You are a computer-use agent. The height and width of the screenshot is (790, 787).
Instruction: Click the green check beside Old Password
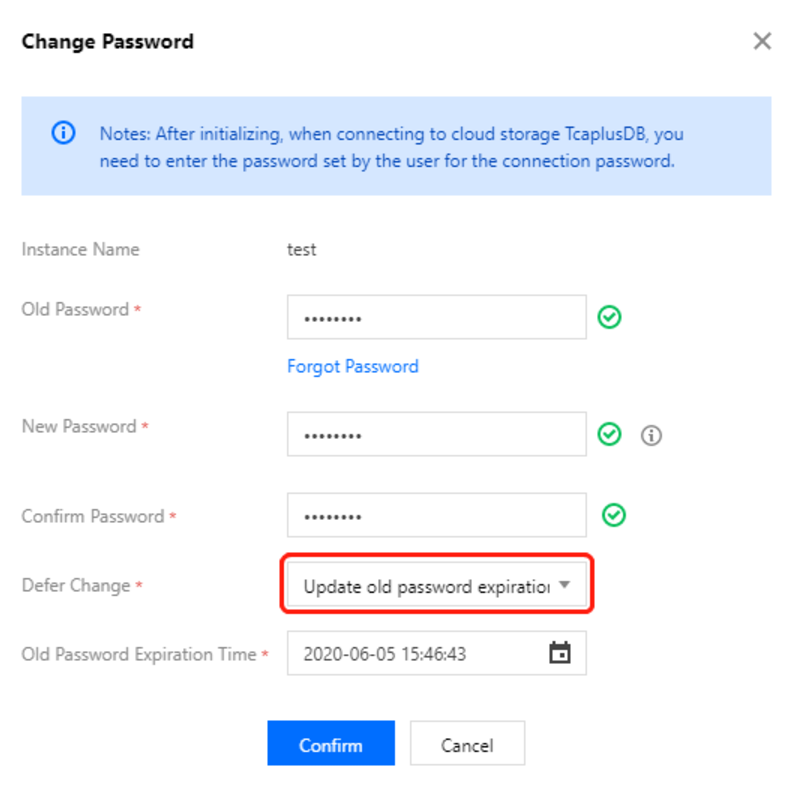click(x=609, y=318)
